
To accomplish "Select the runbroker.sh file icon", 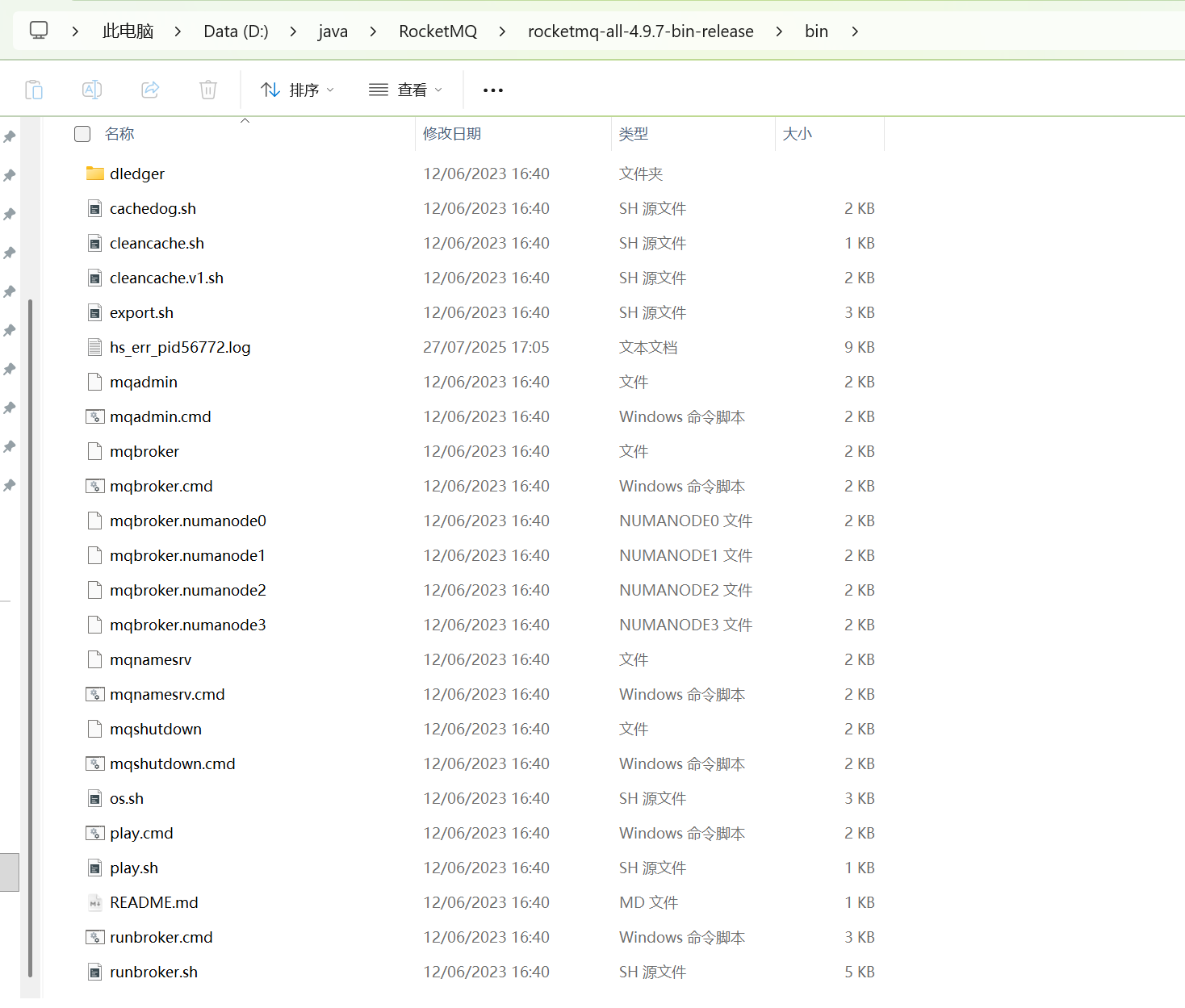I will point(95,972).
